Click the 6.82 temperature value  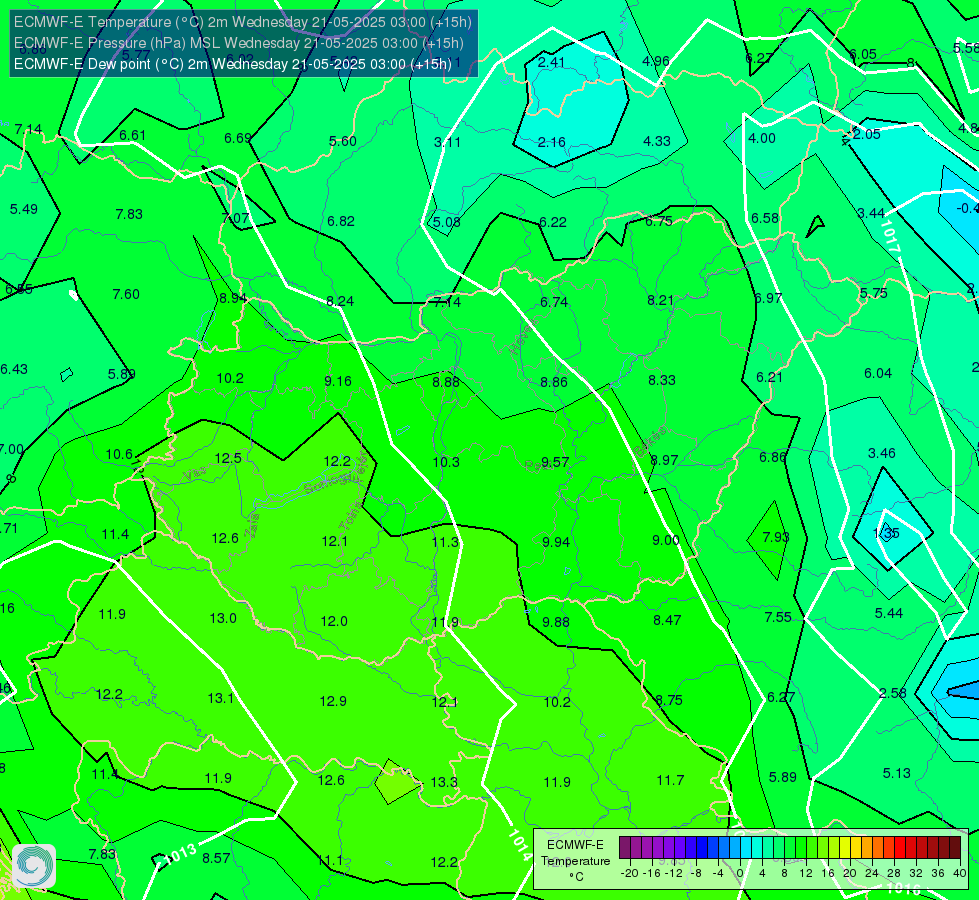(x=341, y=221)
